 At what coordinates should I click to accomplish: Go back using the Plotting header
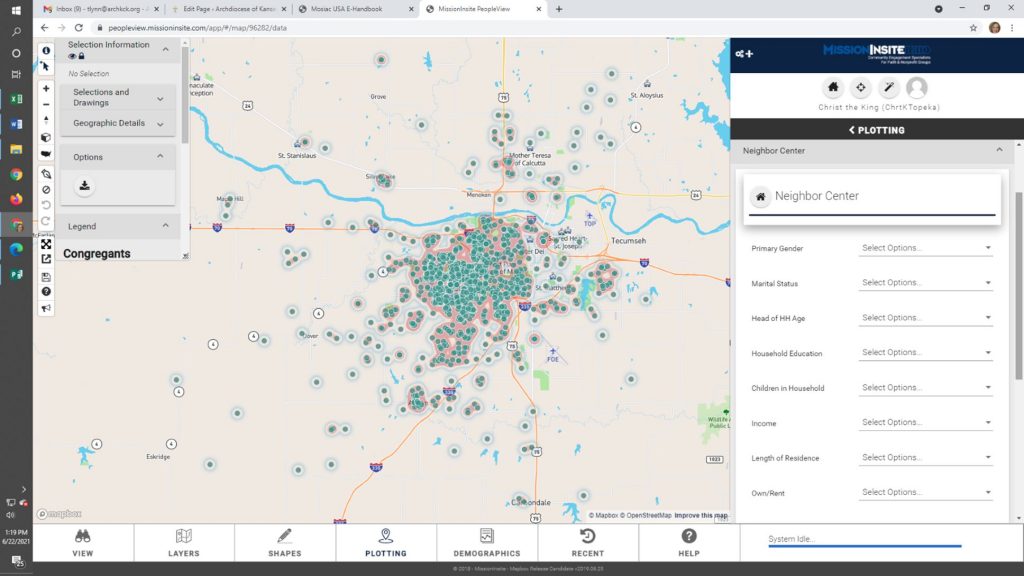(876, 130)
